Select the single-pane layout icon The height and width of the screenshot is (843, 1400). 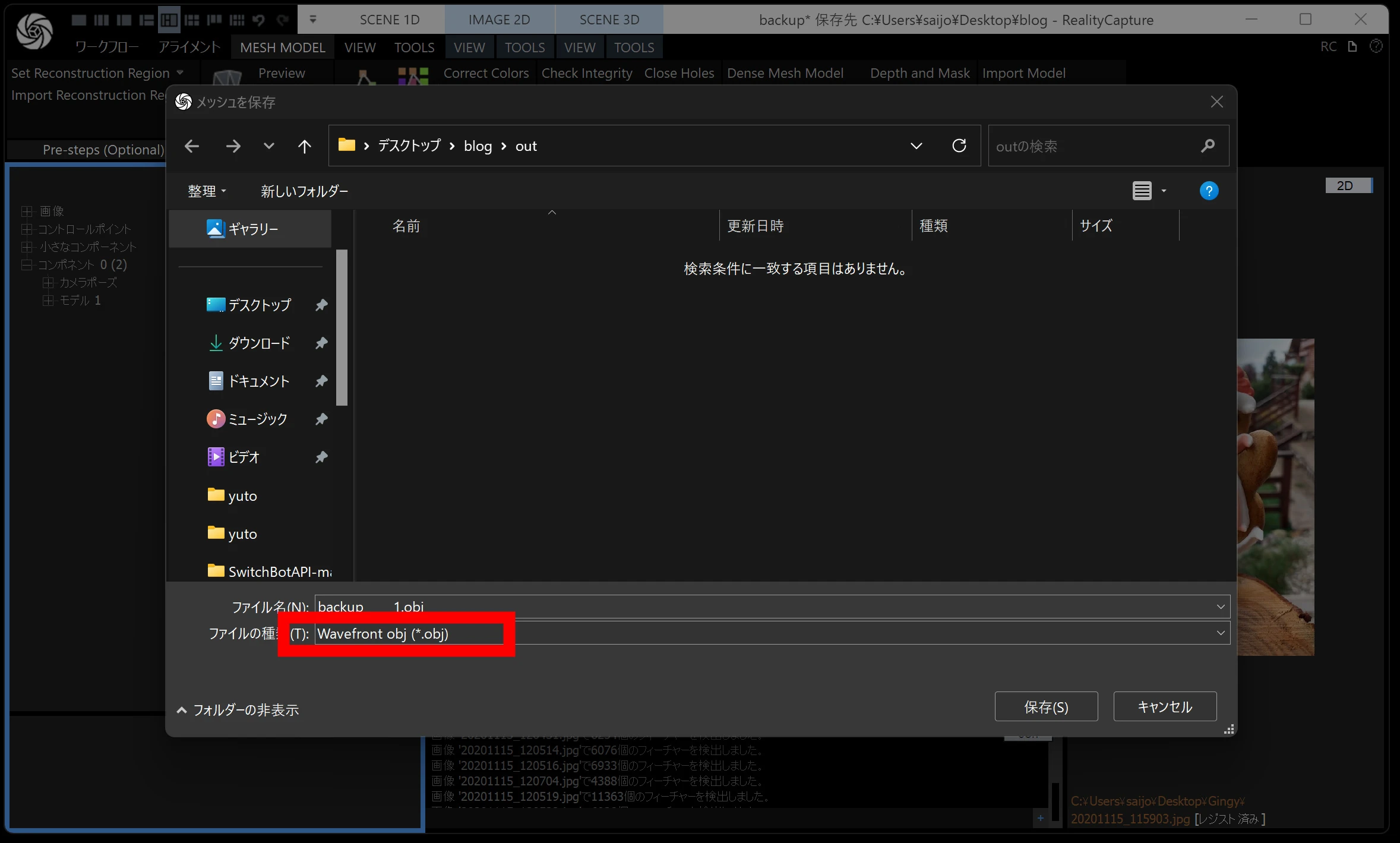point(78,20)
